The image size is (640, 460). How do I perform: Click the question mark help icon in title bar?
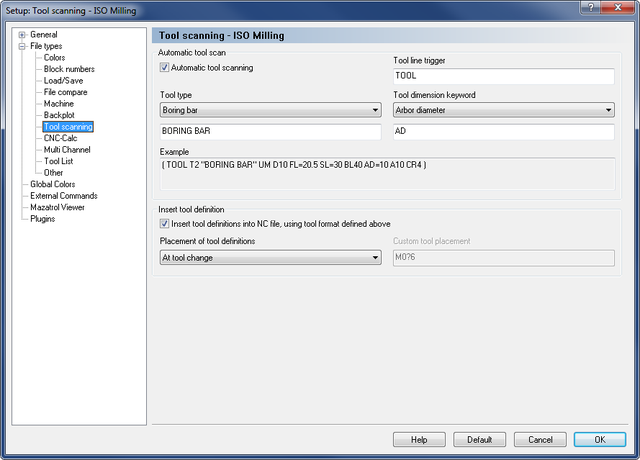590,7
